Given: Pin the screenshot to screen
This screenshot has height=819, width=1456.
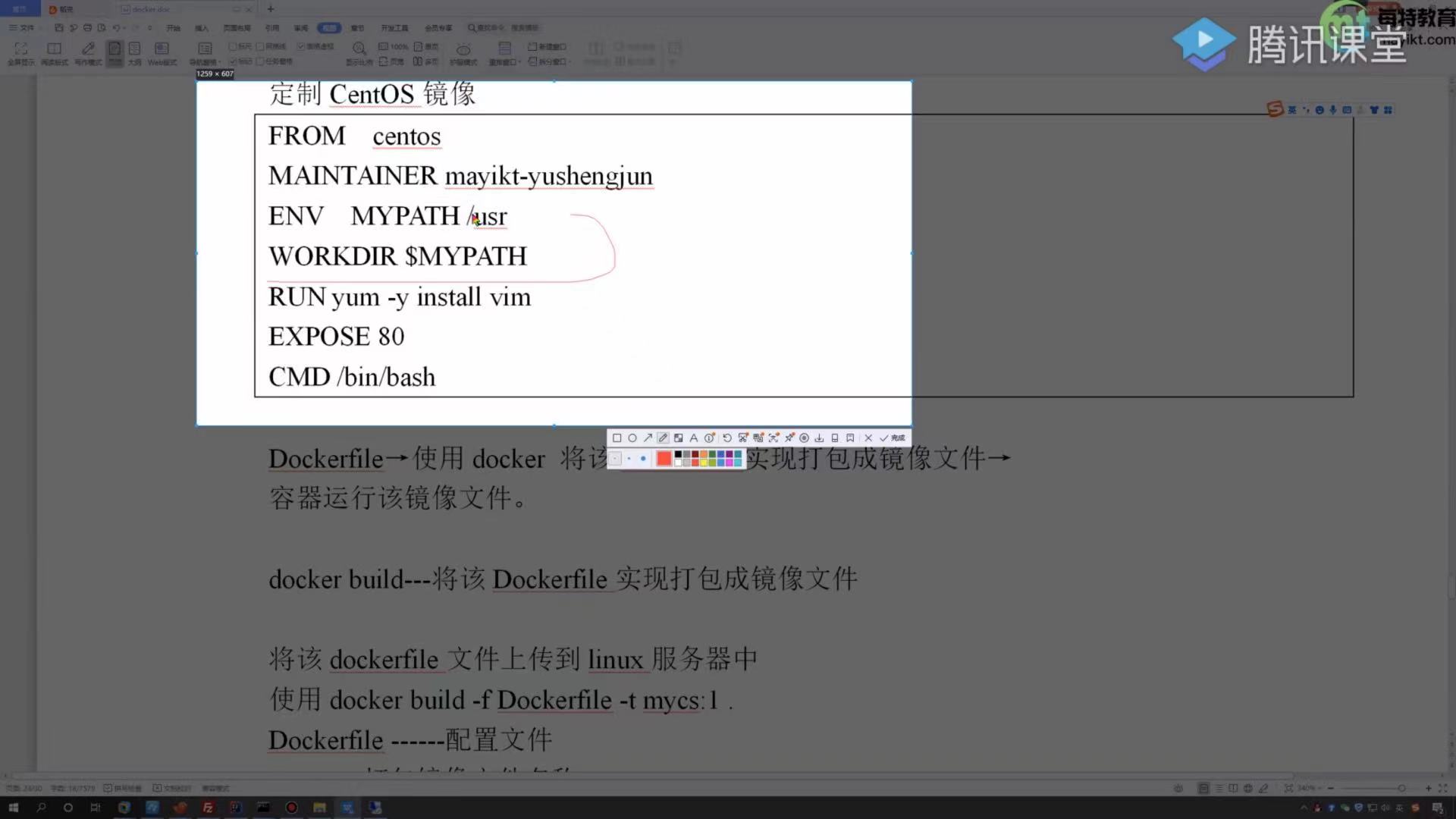Looking at the screenshot, I should [x=789, y=438].
